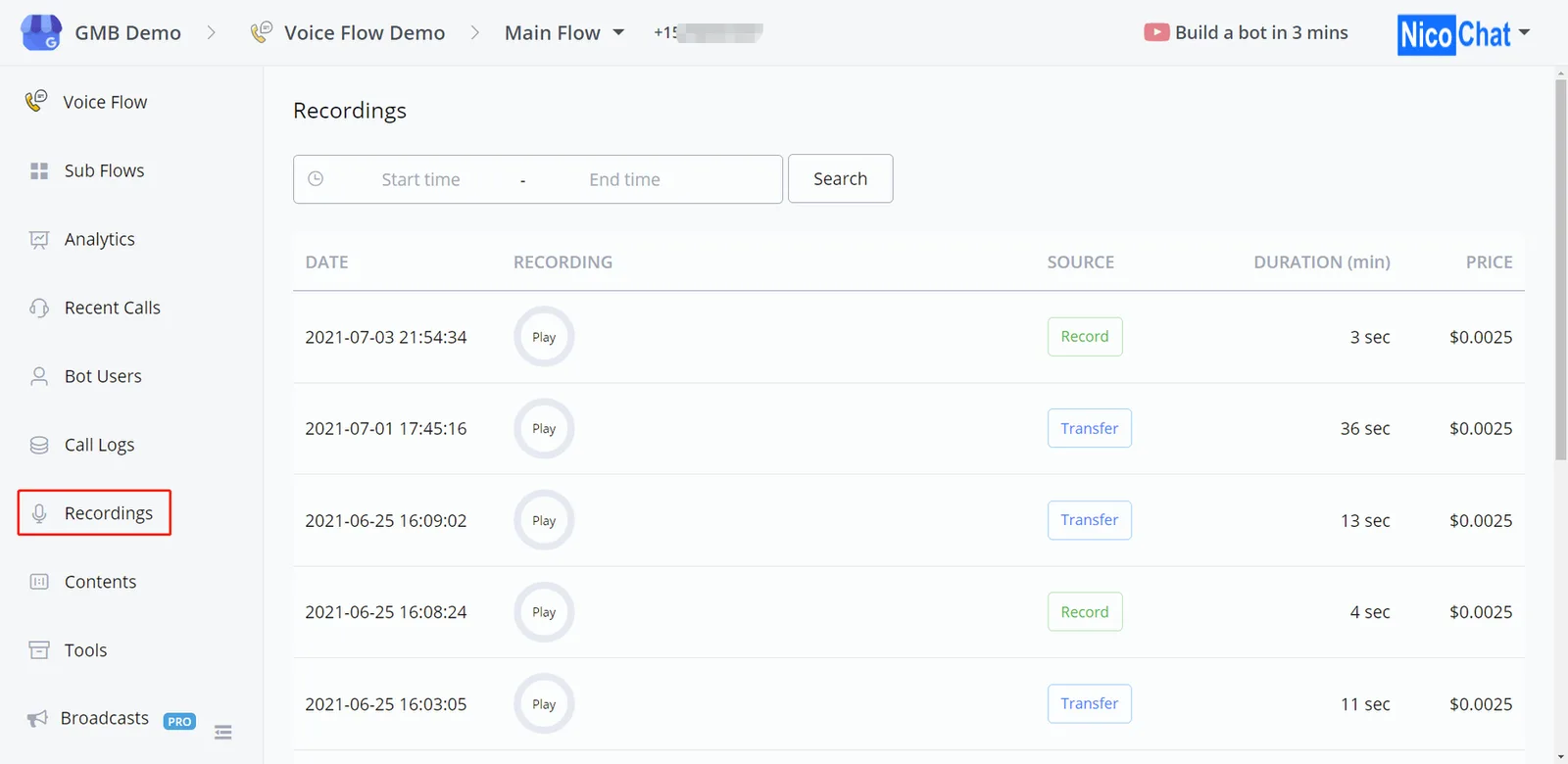Open the Bot Users menu item
This screenshot has width=1568, height=764.
tap(103, 376)
